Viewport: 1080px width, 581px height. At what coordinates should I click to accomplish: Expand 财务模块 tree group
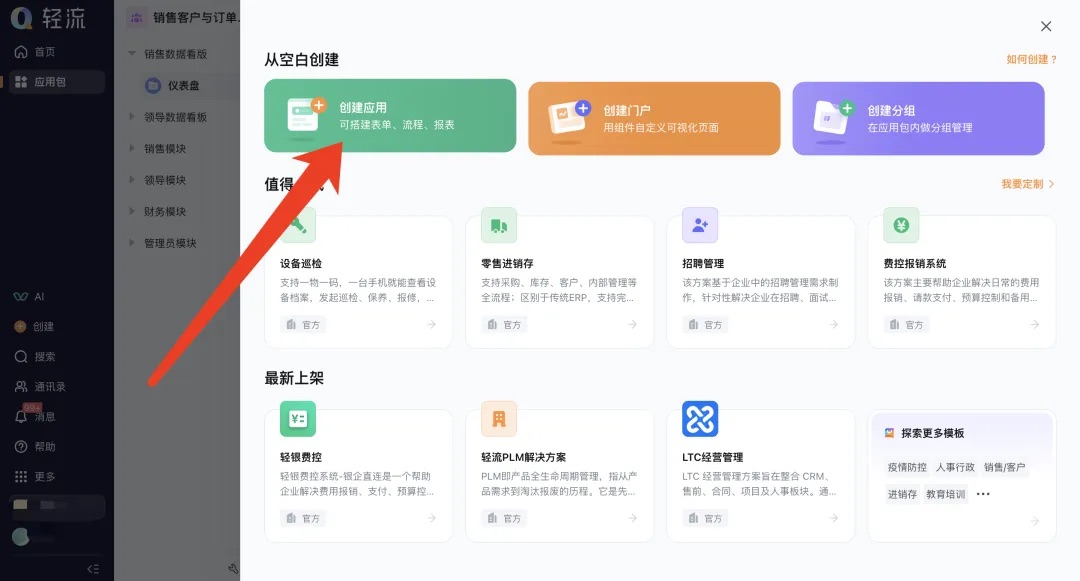click(x=132, y=211)
